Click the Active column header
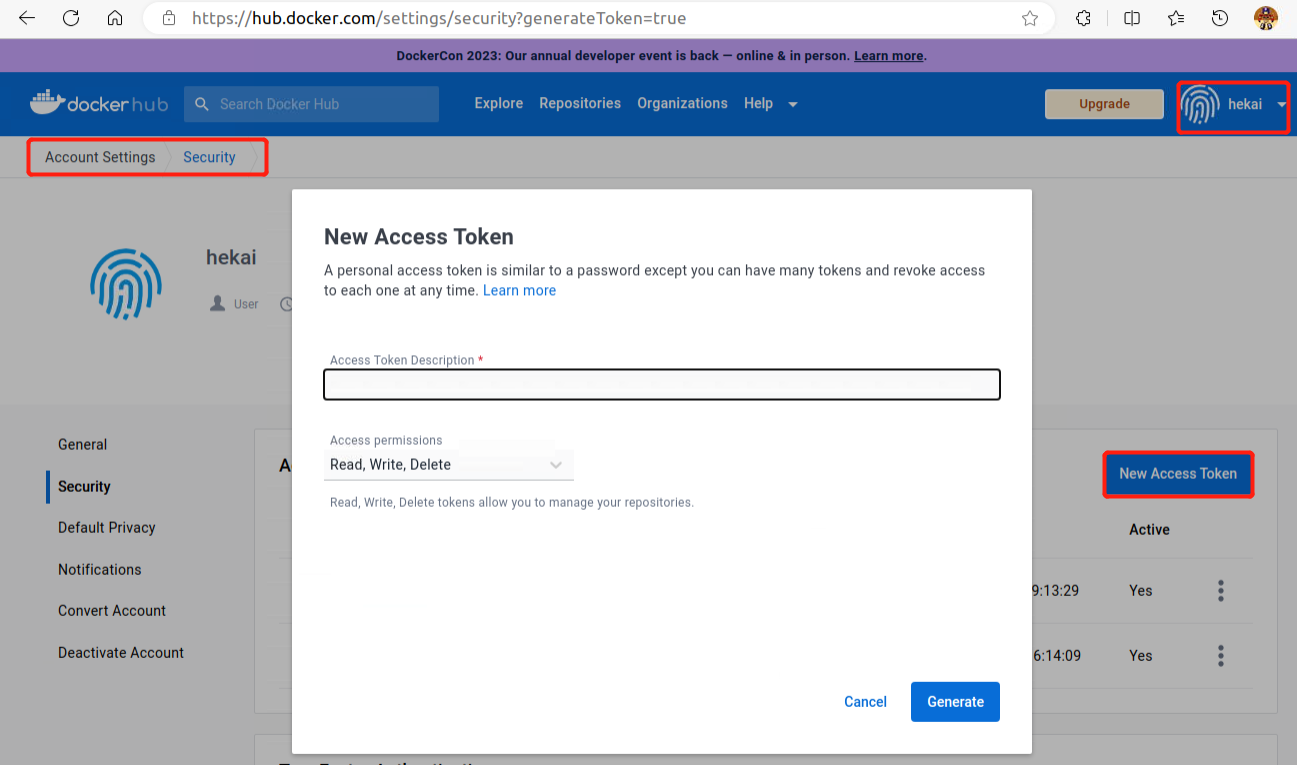This screenshot has height=765, width=1297. click(1149, 530)
